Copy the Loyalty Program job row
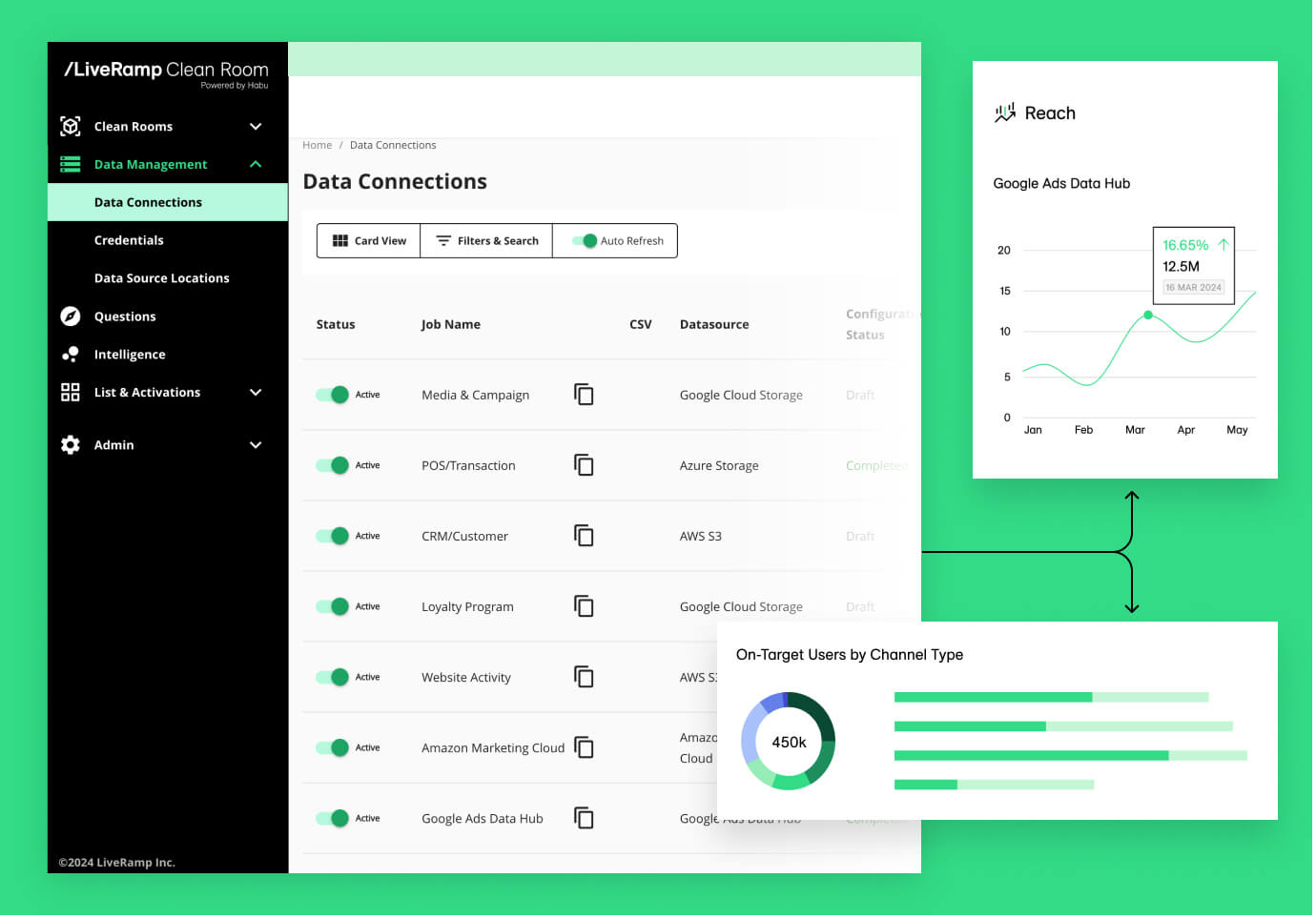 click(585, 606)
